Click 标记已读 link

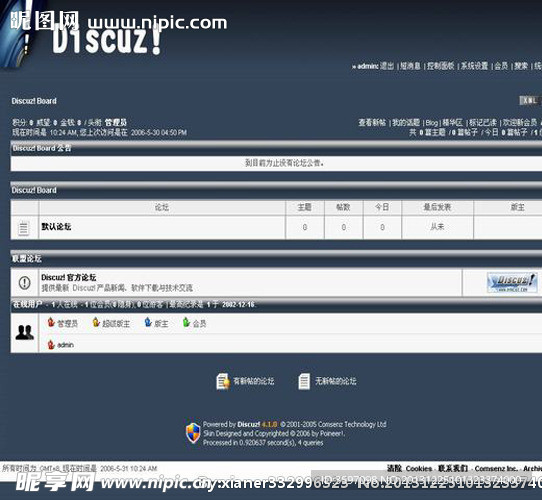point(483,122)
